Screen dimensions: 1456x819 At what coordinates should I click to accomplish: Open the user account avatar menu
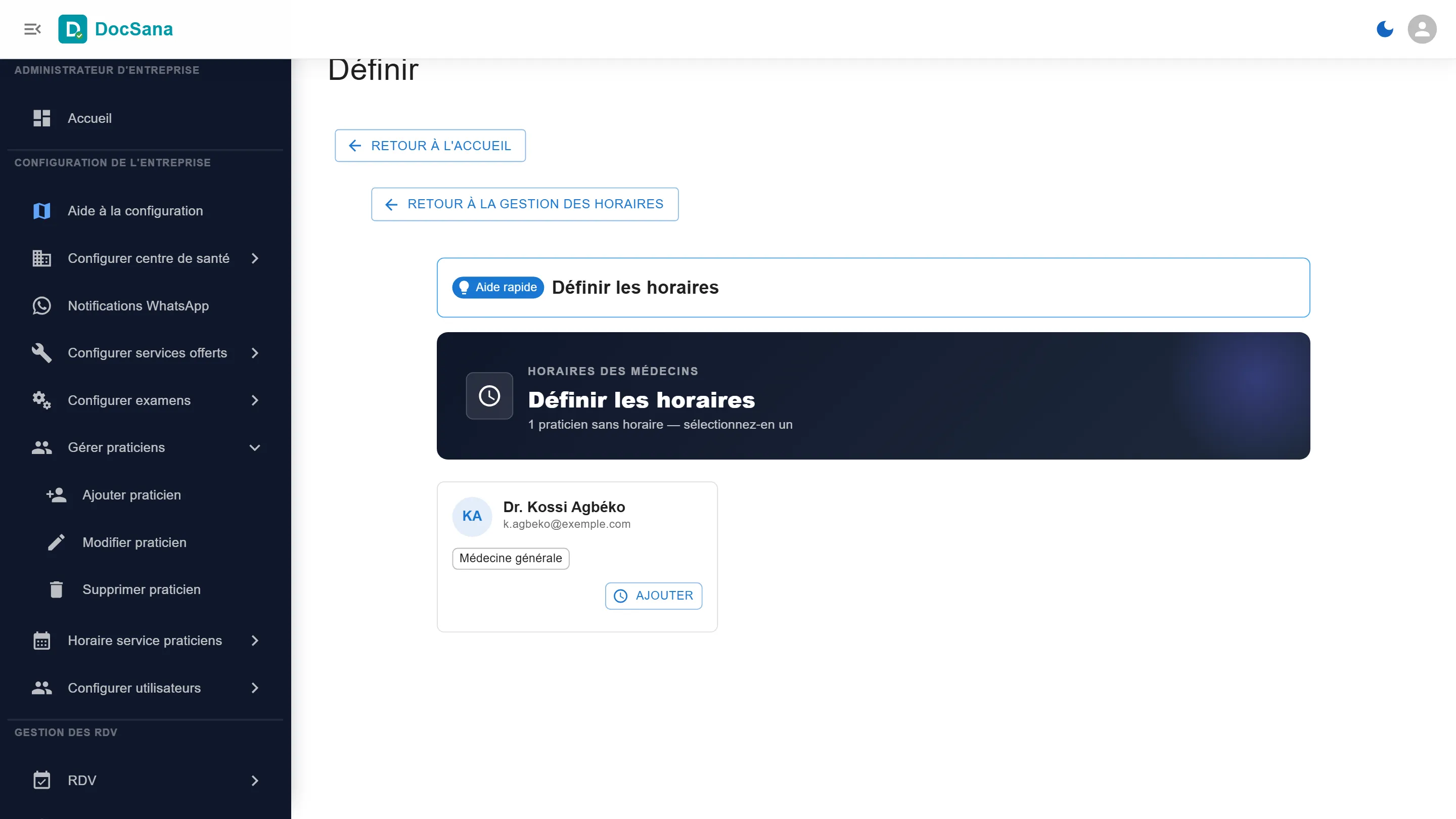[1422, 29]
